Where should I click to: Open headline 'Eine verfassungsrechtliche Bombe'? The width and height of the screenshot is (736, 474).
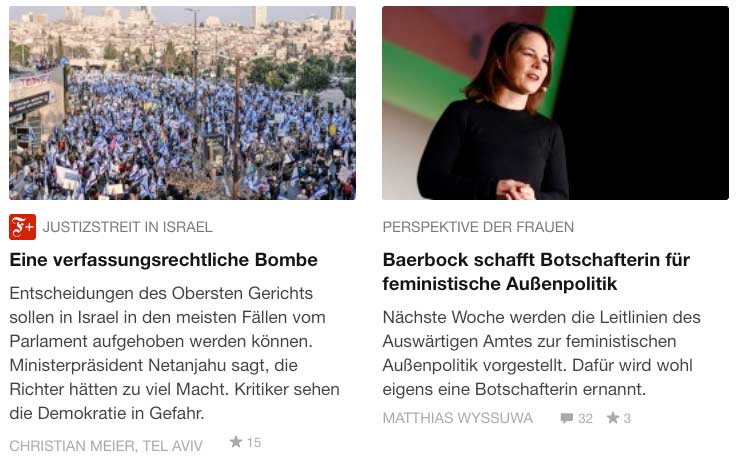163,260
